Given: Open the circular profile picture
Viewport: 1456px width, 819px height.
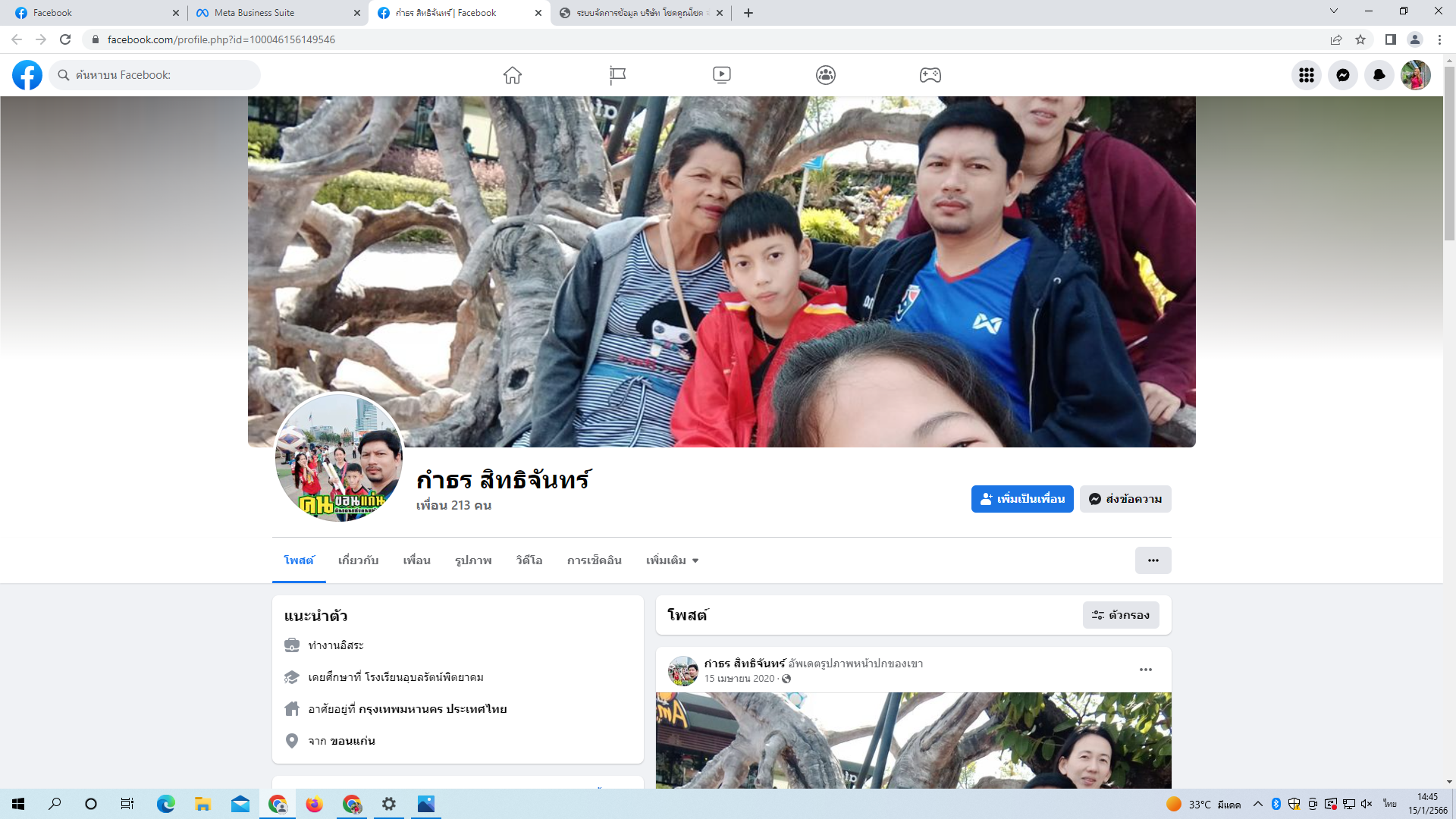Looking at the screenshot, I should (x=338, y=457).
